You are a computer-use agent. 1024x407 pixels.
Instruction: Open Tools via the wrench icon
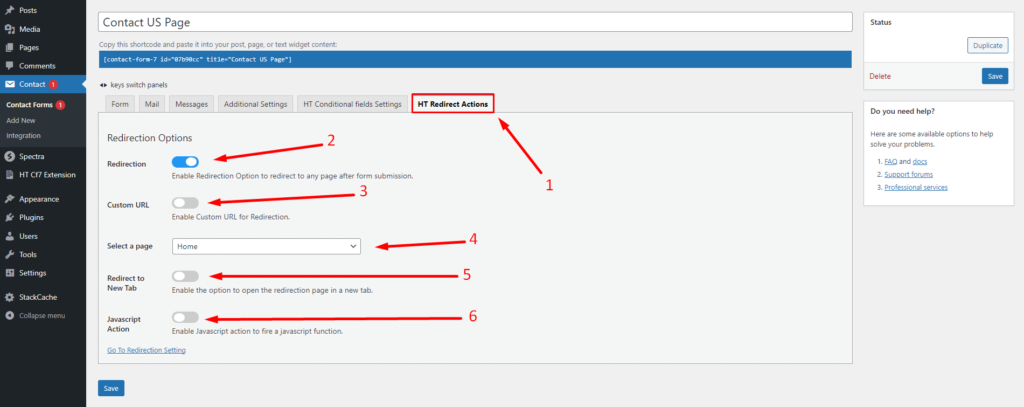tap(10, 254)
